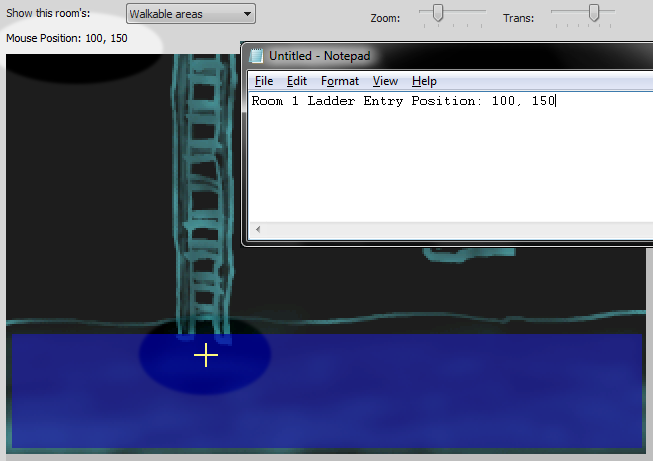
Task: Click the Zoom slider handle
Action: point(438,13)
